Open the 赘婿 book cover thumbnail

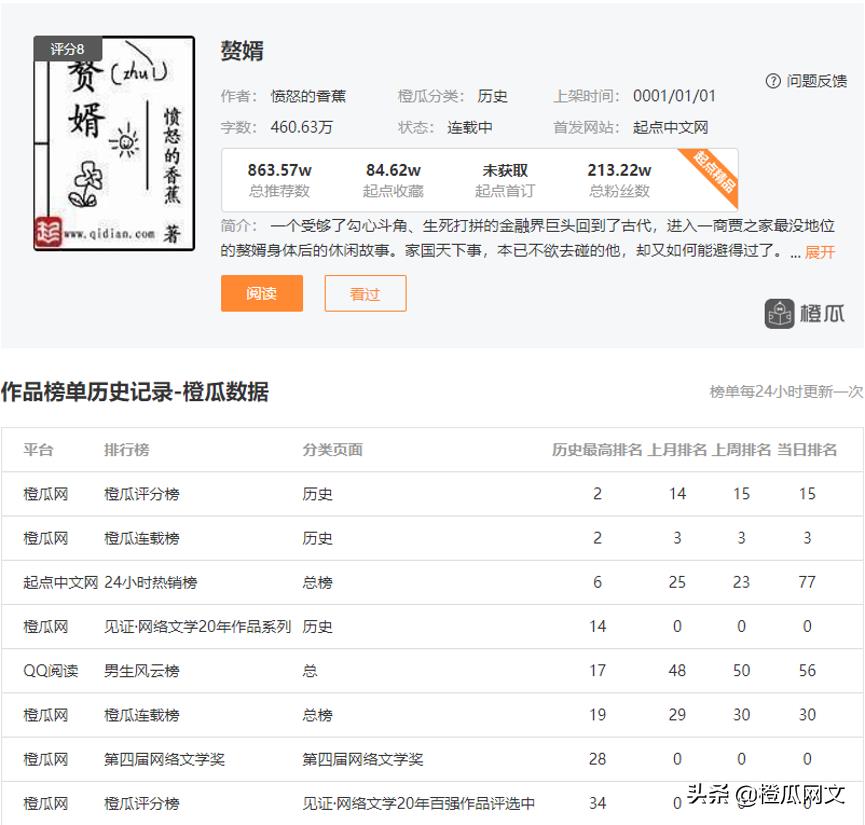click(113, 145)
